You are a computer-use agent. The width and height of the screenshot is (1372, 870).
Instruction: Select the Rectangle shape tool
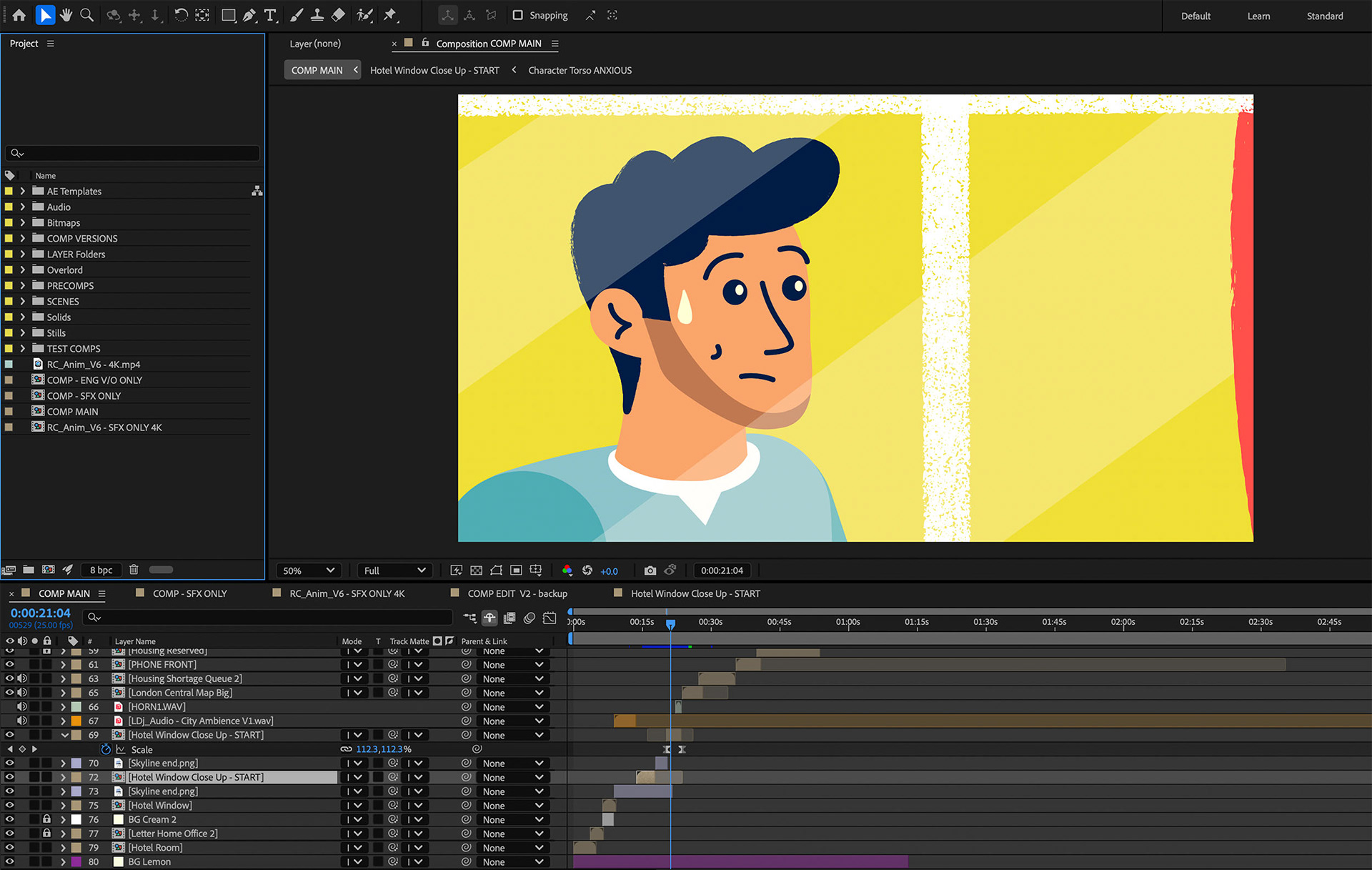tap(228, 15)
